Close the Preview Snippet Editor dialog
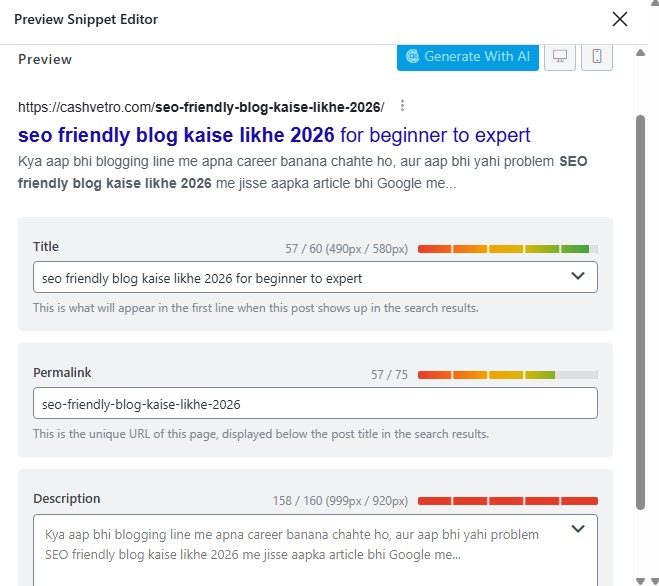The width and height of the screenshot is (659, 586). coord(620,19)
